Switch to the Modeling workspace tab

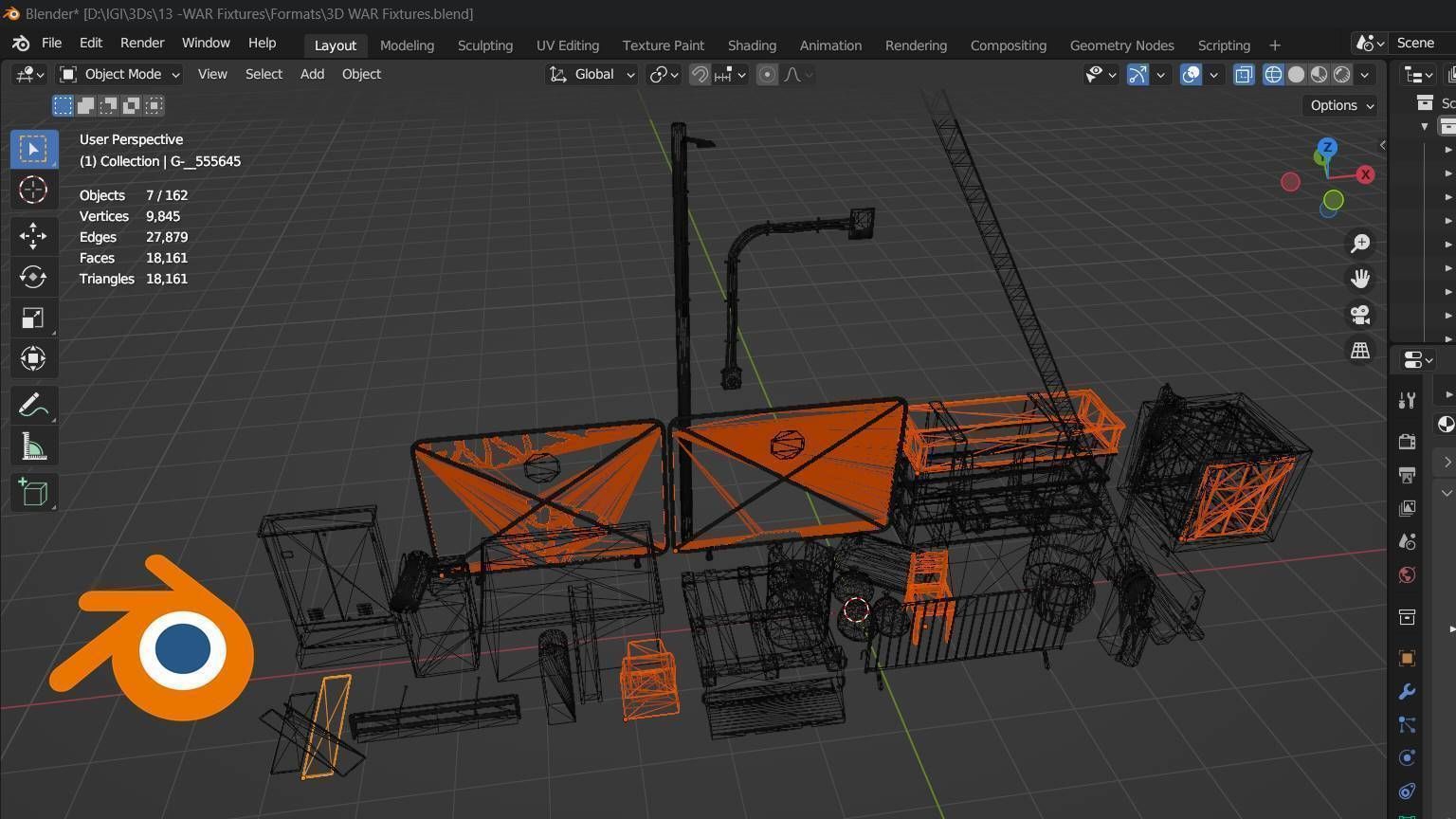pos(407,45)
